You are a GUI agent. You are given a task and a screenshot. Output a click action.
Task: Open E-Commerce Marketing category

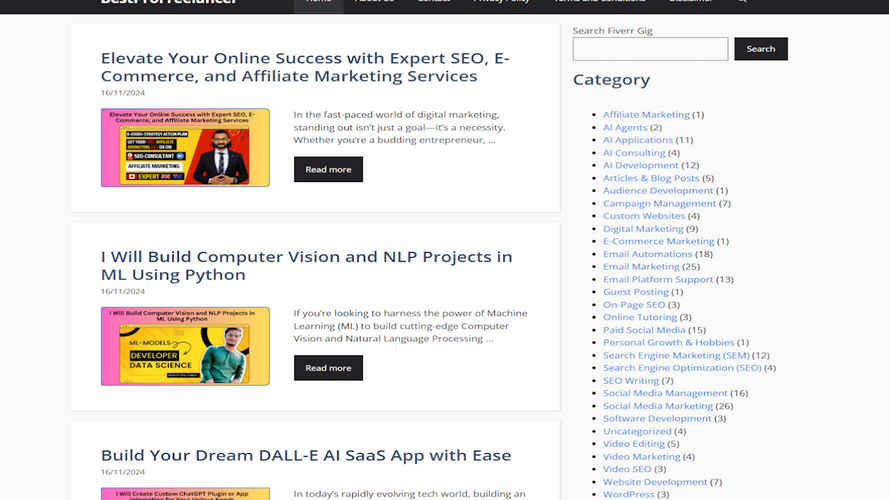coord(658,241)
